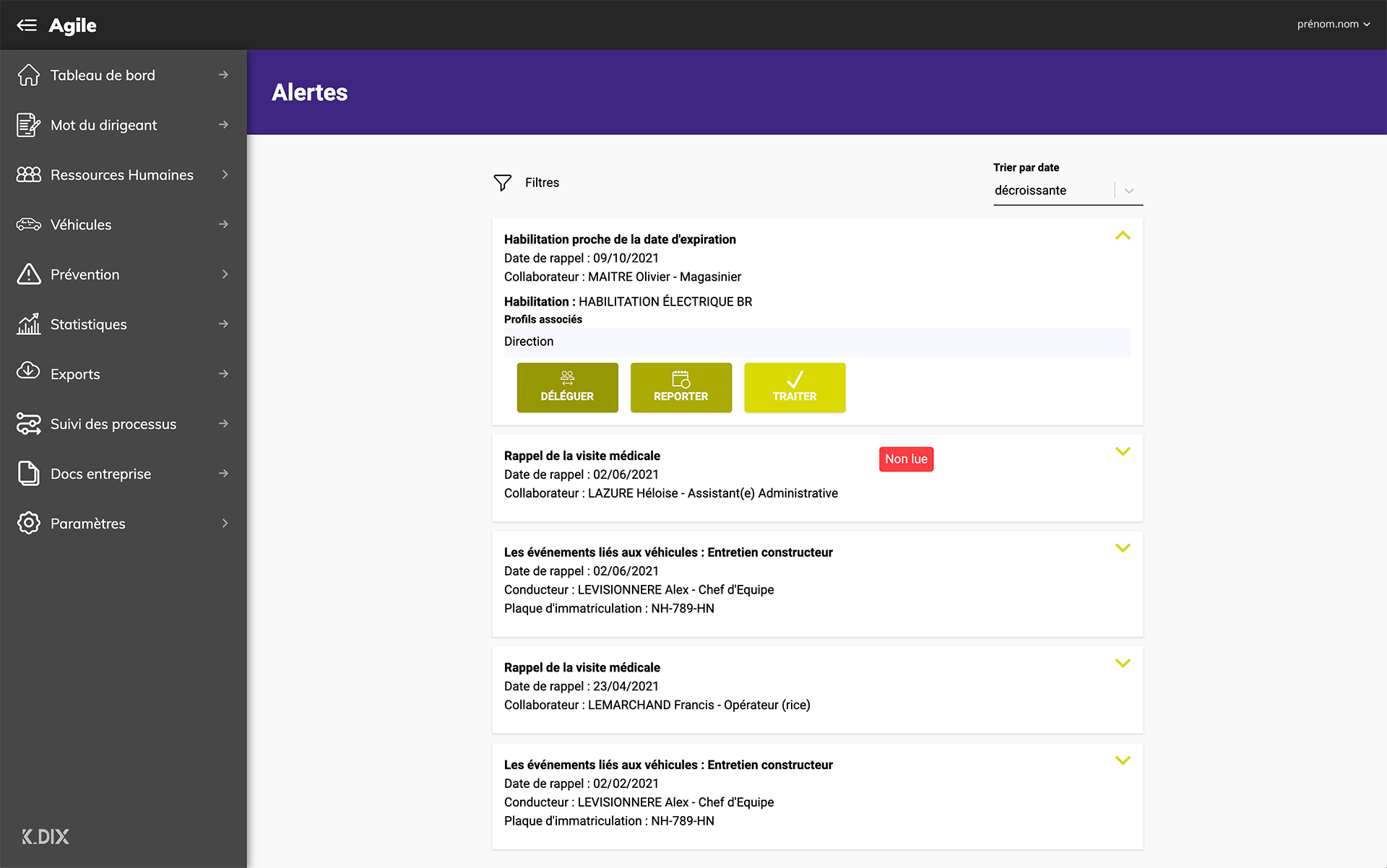Click the Alertes page title
Viewport: 1387px width, 868px height.
coord(310,92)
